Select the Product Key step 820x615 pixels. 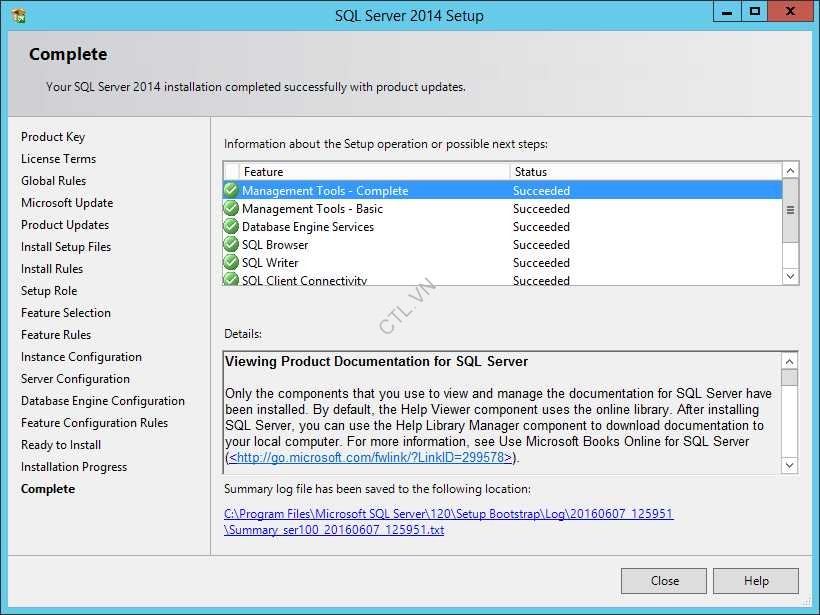53,136
